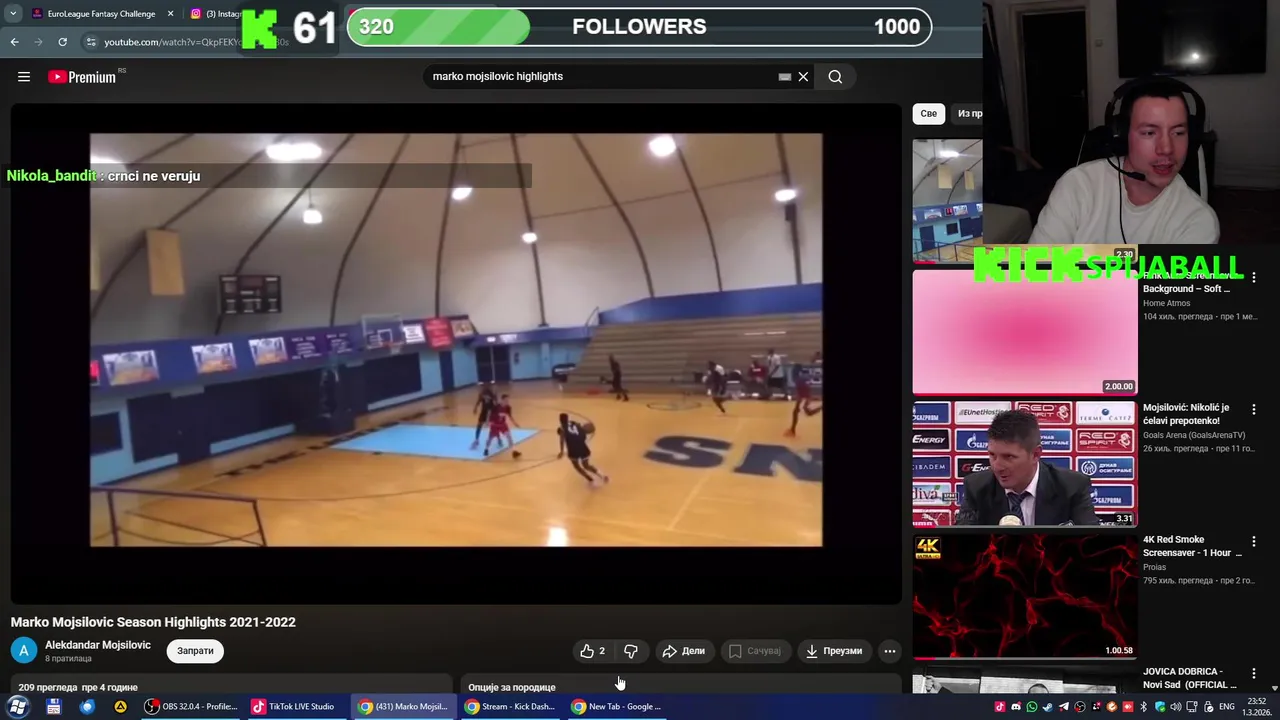1280x720 pixels.
Task: Close the EuroLeague Fantasy Challenge tab
Action: coord(170,14)
